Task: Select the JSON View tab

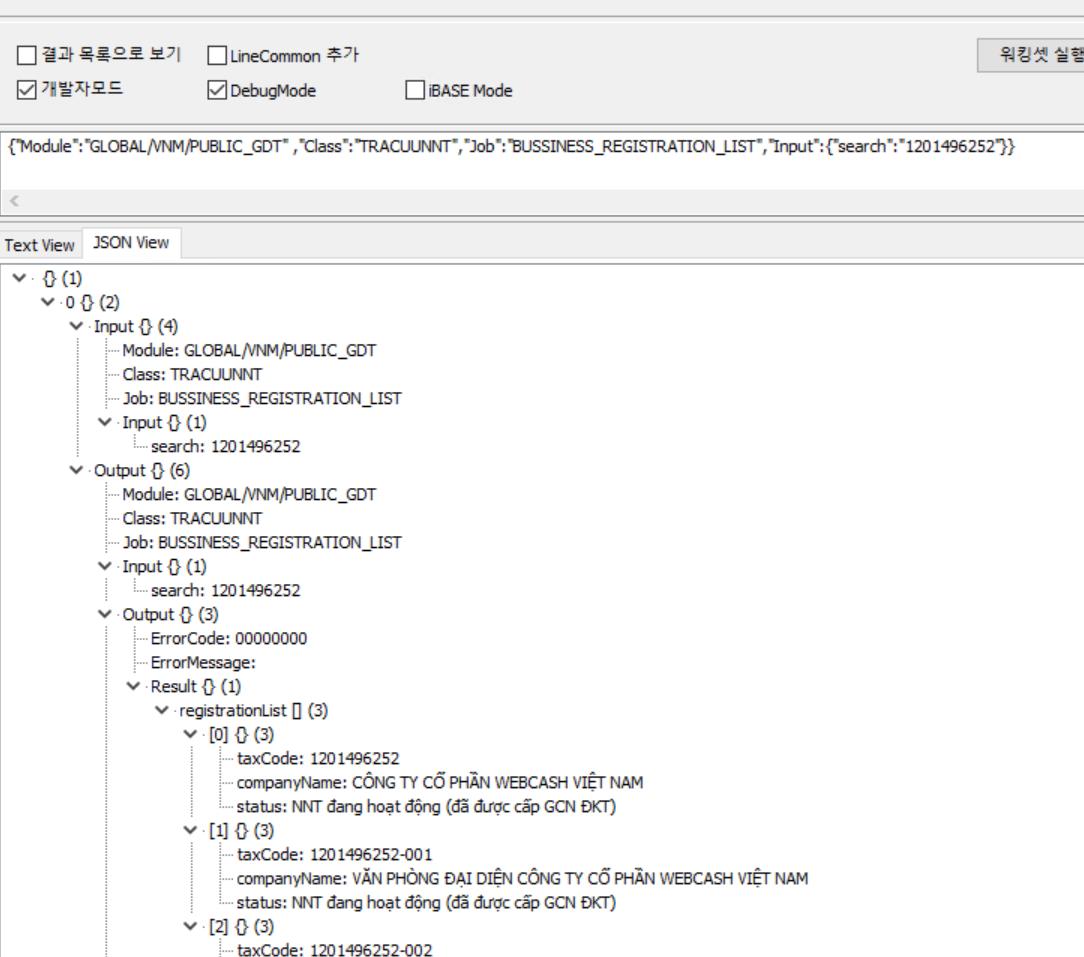Action: (x=131, y=243)
